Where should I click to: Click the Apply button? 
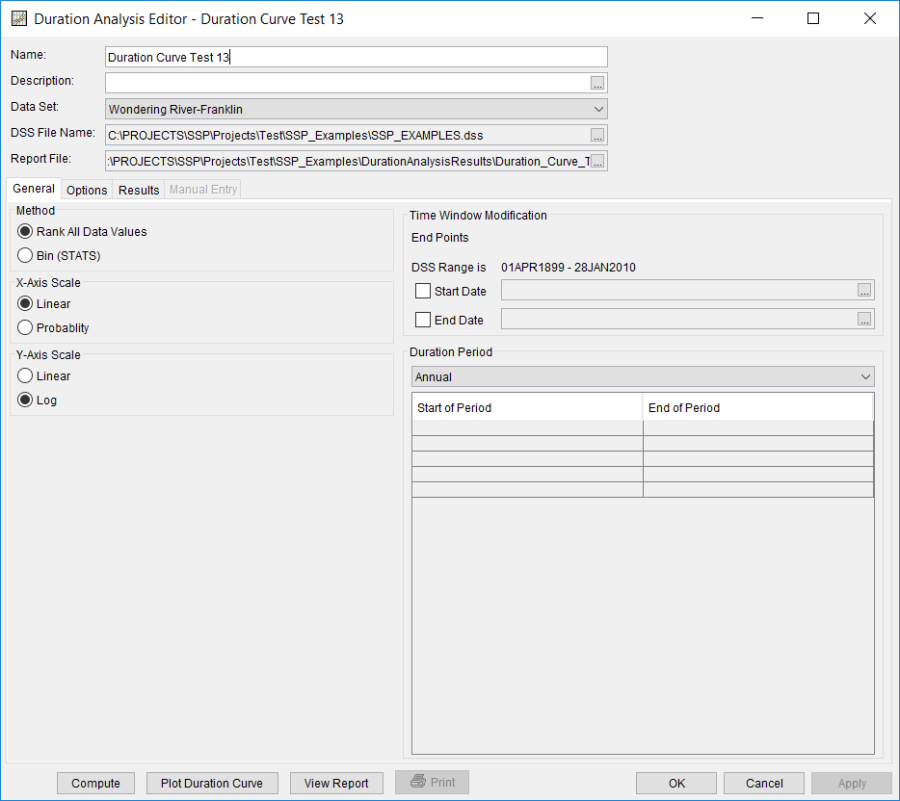click(852, 783)
